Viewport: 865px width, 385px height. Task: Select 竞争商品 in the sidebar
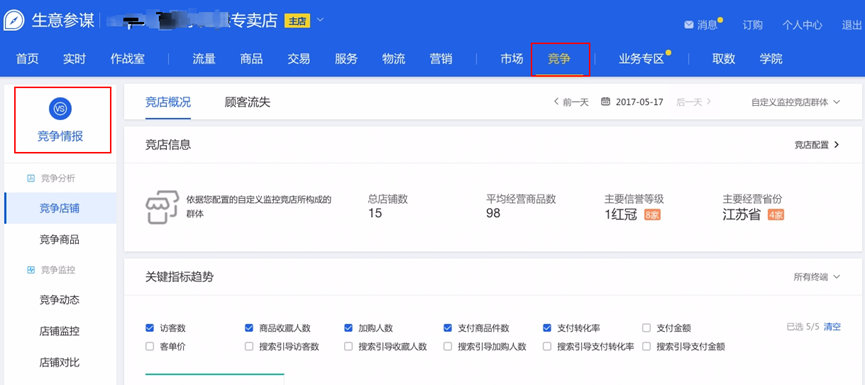pyautogui.click(x=59, y=239)
